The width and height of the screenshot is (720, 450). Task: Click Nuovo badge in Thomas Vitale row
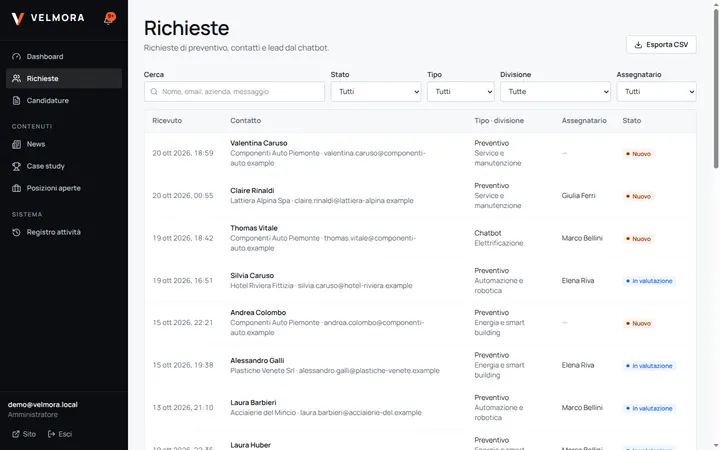pos(638,239)
